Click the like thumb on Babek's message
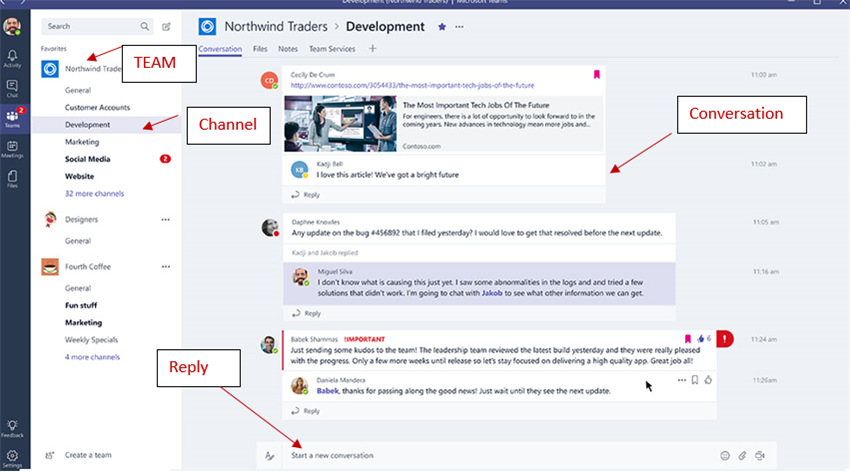This screenshot has width=850, height=473. pyautogui.click(x=701, y=339)
